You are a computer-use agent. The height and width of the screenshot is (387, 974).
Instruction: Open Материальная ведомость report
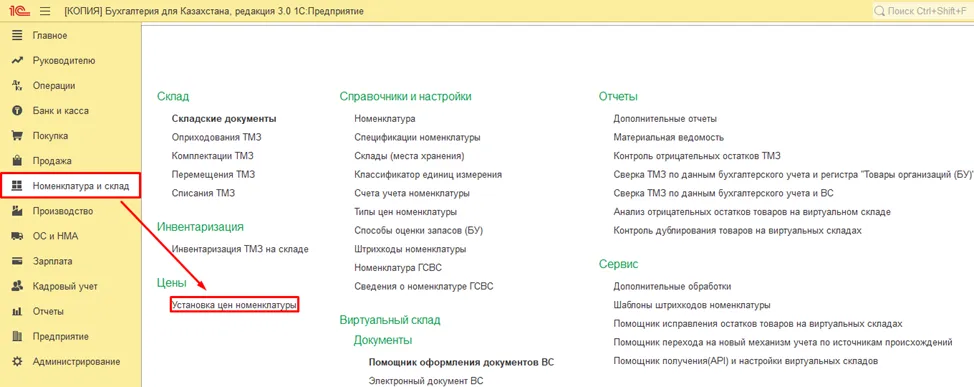click(668, 137)
